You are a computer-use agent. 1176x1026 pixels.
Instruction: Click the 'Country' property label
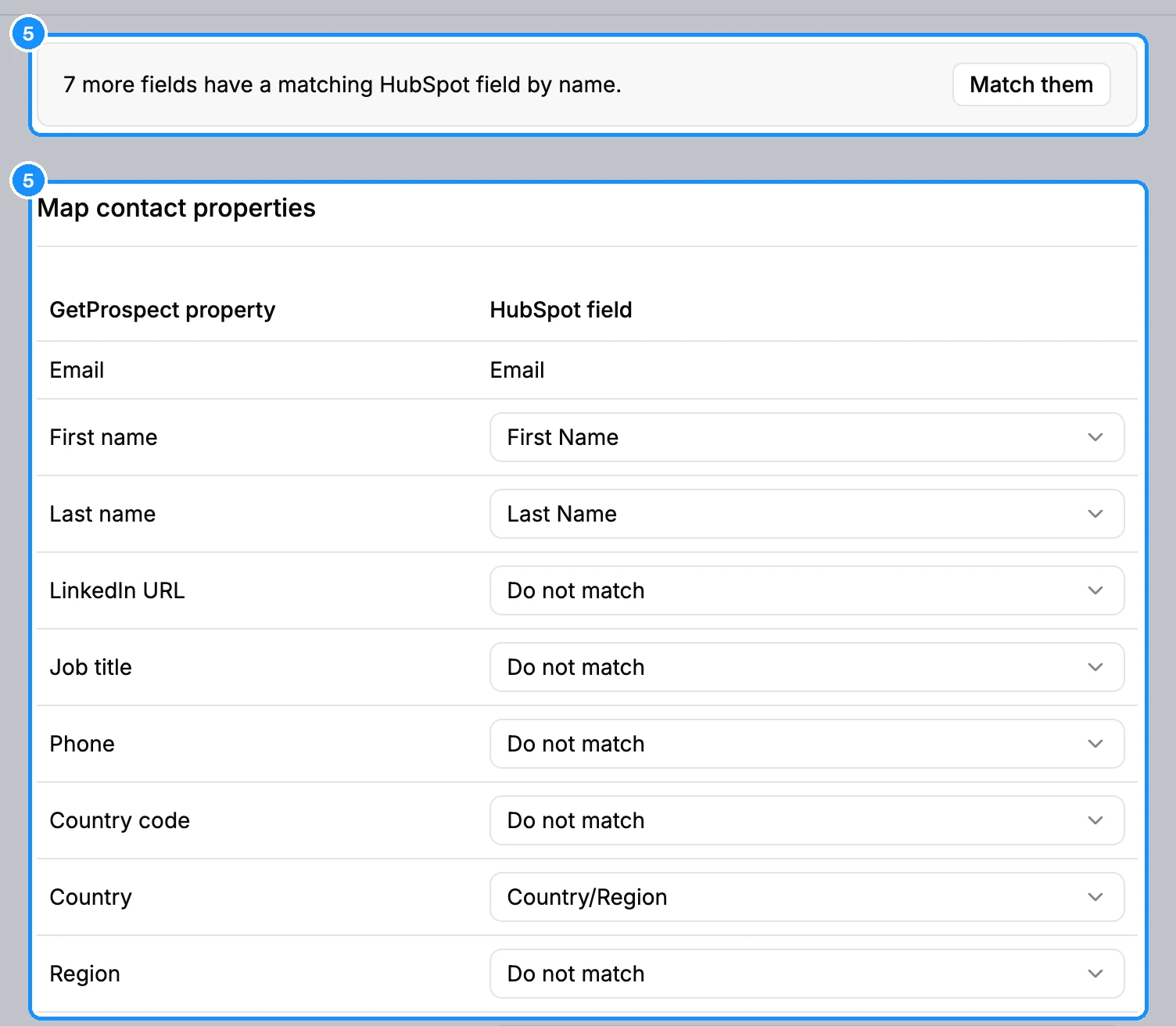(91, 897)
